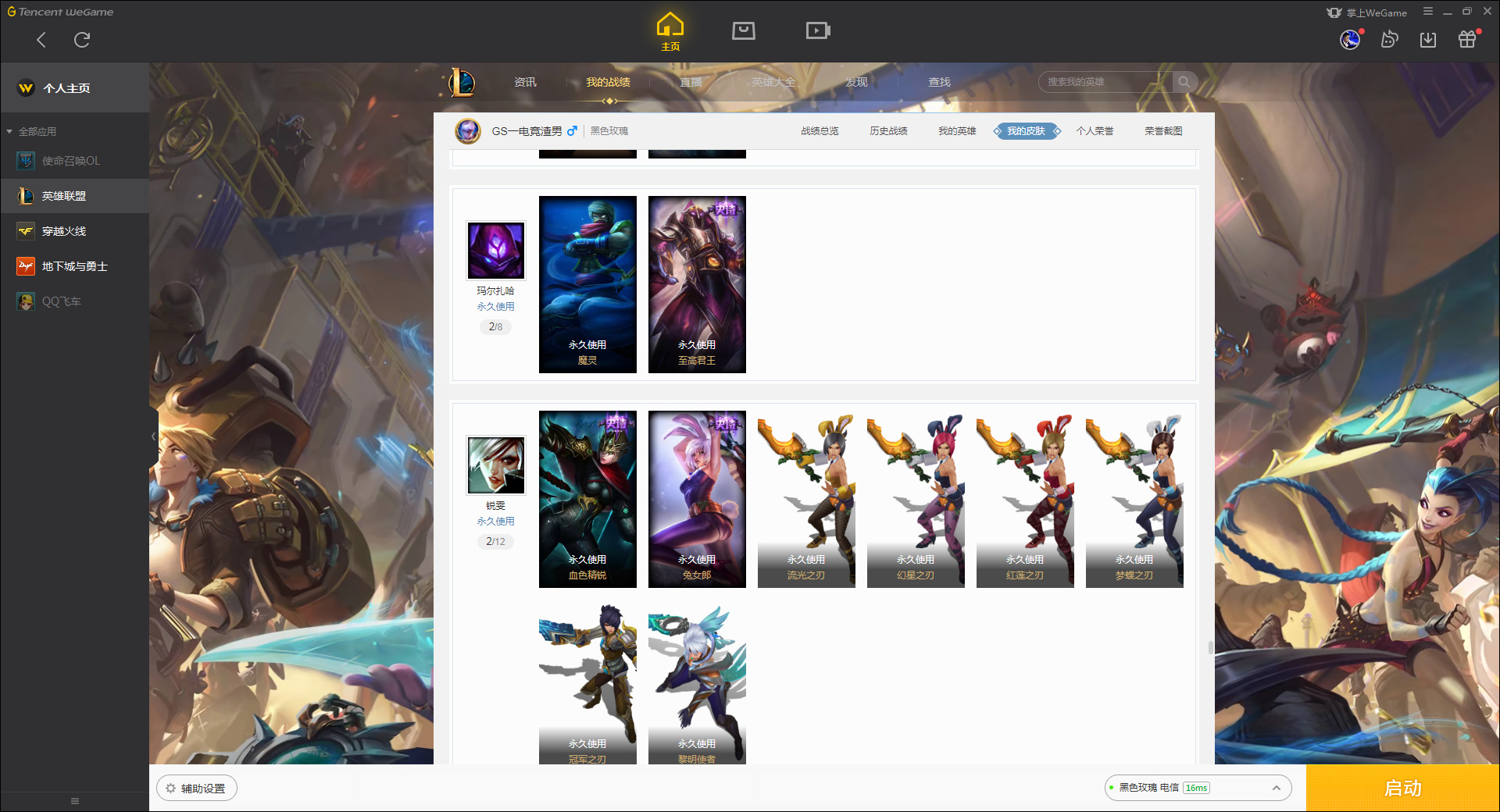
Task: Open the 英雄大全 tab
Action: click(x=773, y=82)
